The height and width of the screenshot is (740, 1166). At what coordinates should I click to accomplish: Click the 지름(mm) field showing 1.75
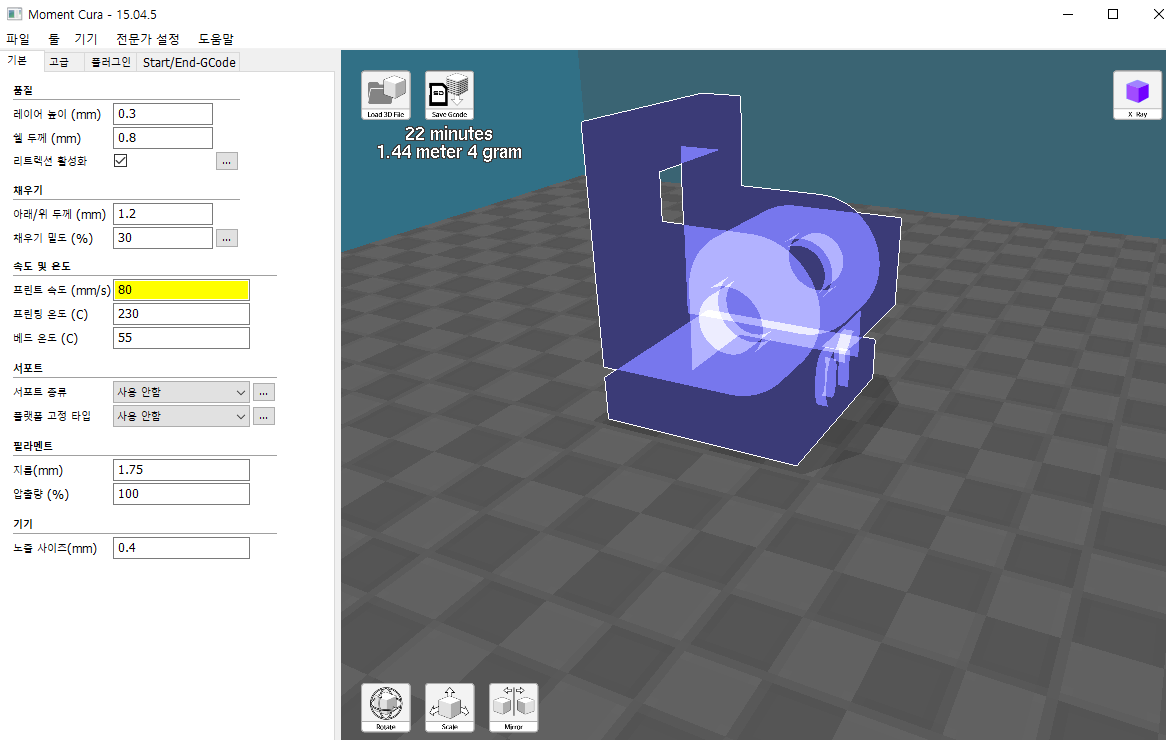coord(181,470)
